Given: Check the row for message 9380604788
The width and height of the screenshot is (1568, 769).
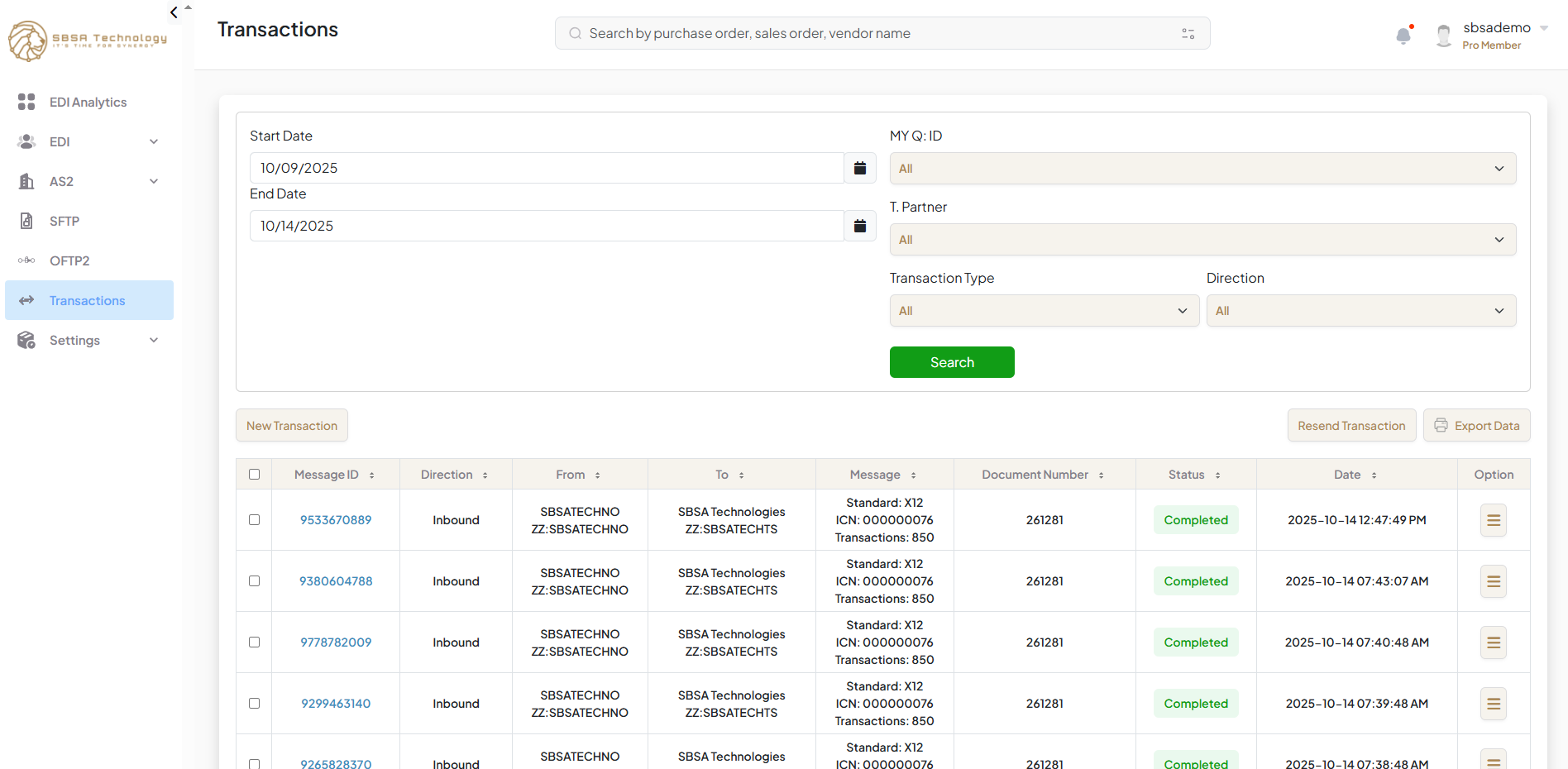Looking at the screenshot, I should [254, 580].
